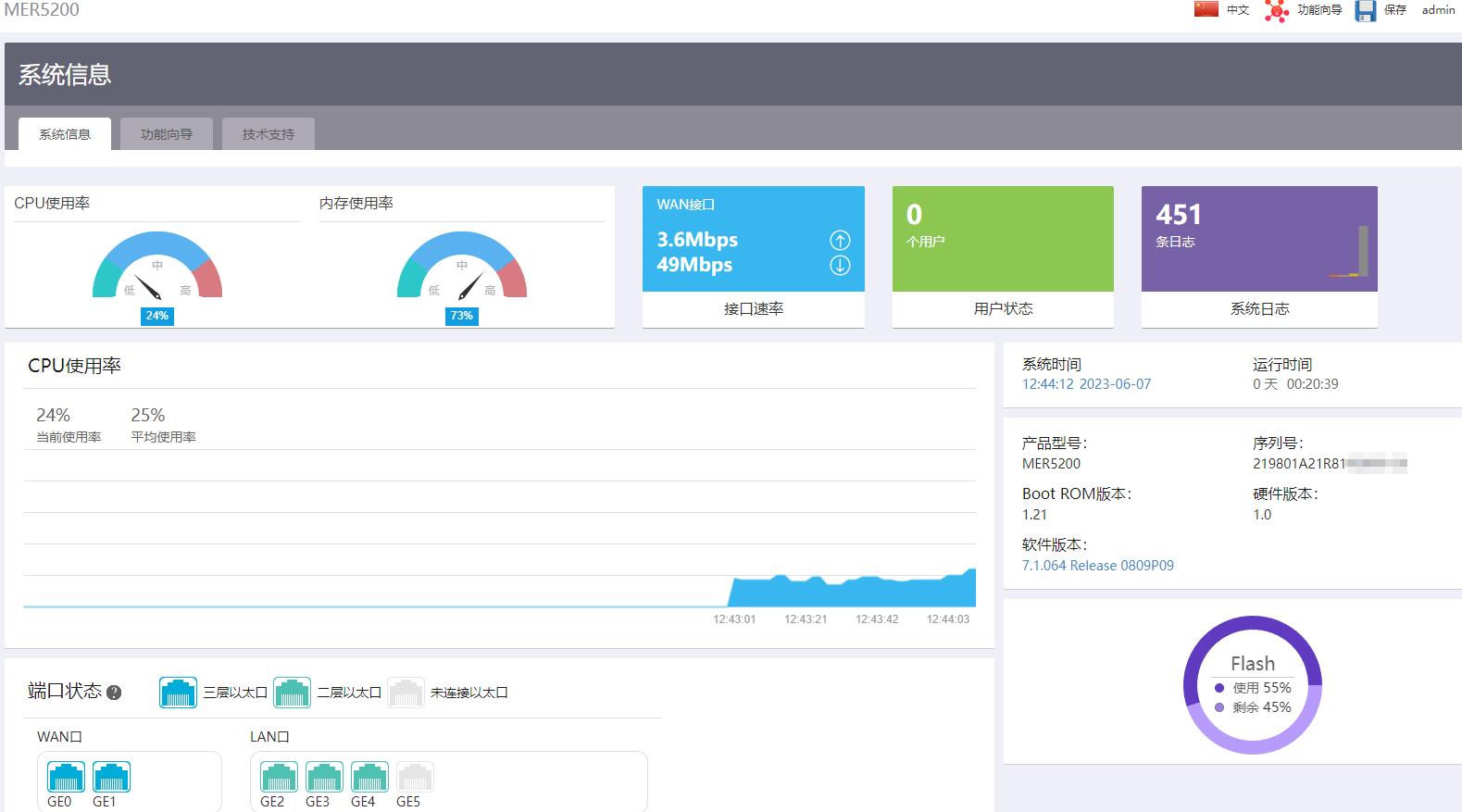Click the serial number 219801A21R81 value
This screenshot has height=812, width=1462.
[x=1330, y=464]
